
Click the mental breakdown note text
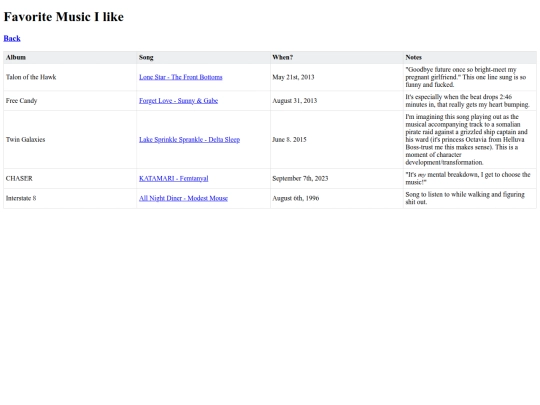click(x=468, y=178)
